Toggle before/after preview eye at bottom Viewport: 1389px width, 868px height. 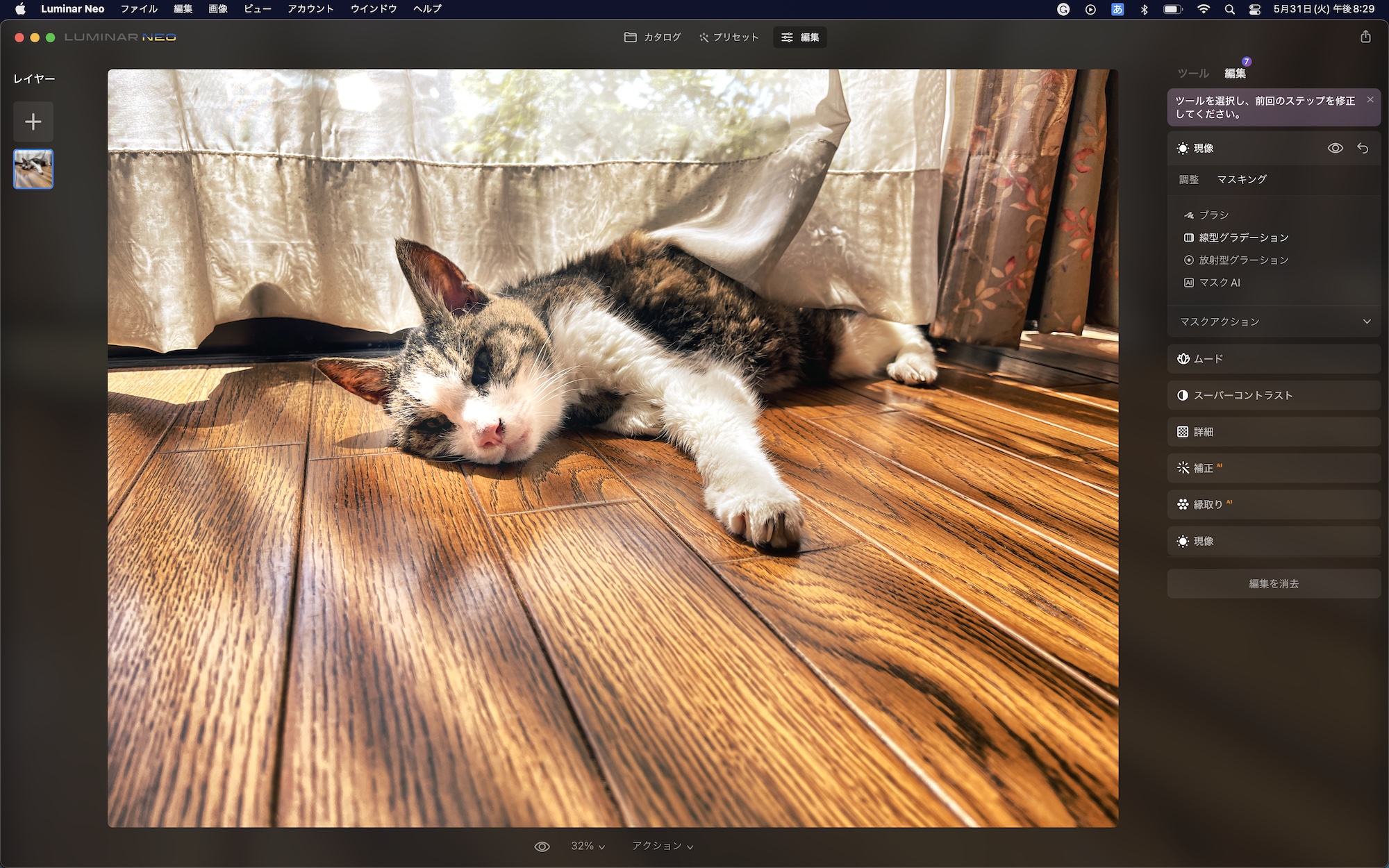coord(542,846)
